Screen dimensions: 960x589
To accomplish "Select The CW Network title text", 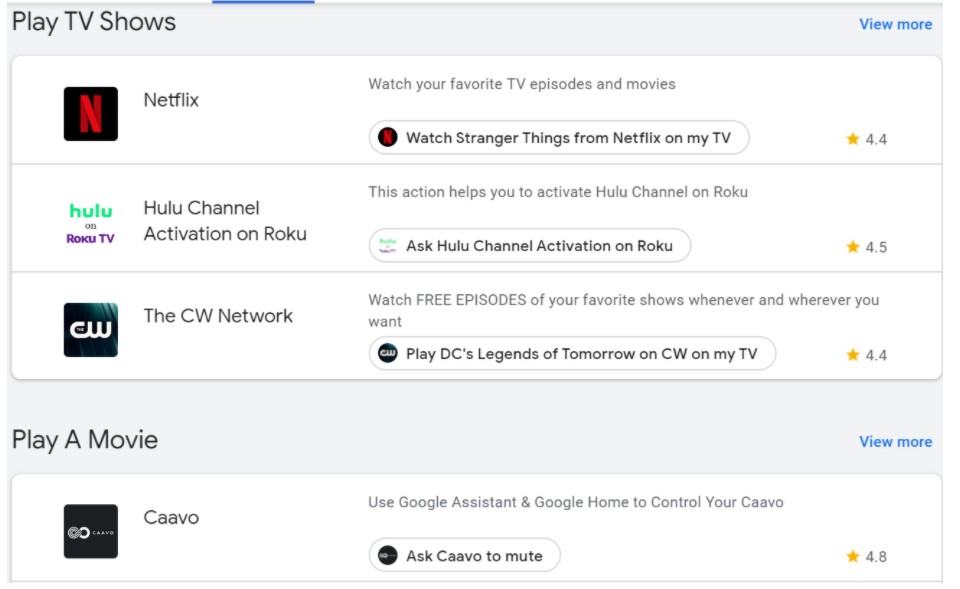I will pos(218,316).
